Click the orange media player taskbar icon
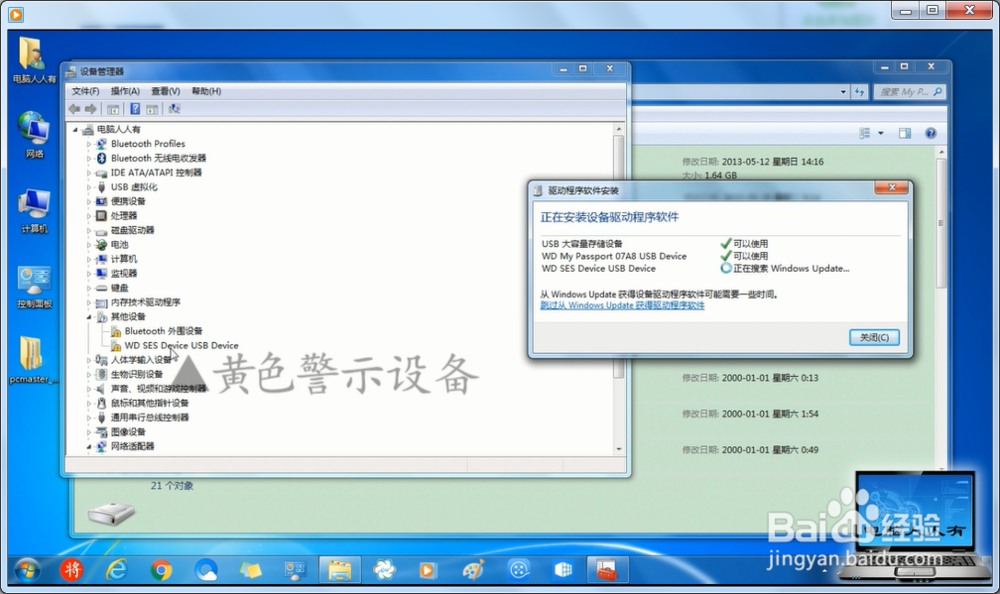The height and width of the screenshot is (594, 1000). click(428, 570)
